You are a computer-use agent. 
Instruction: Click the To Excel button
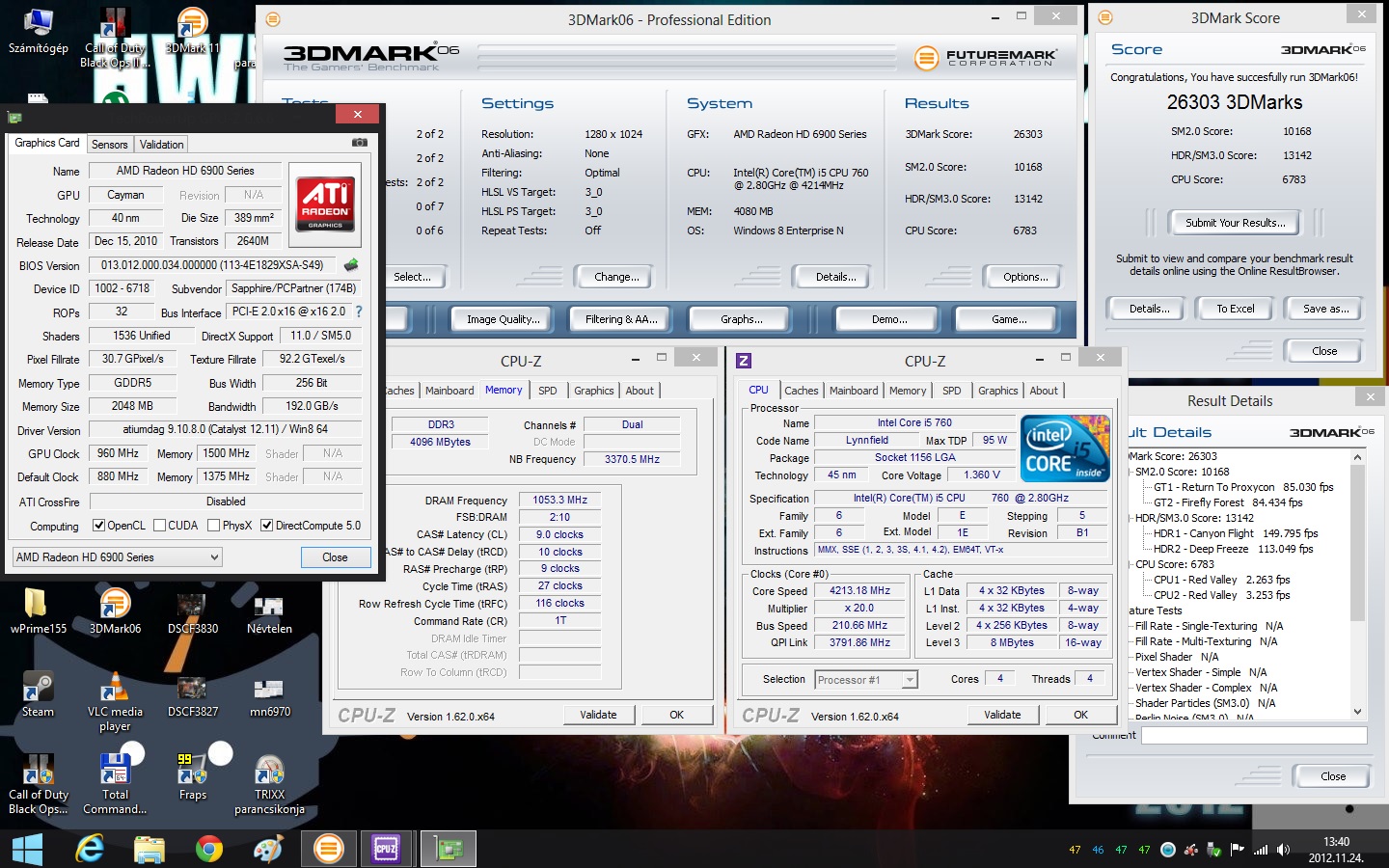point(1235,309)
